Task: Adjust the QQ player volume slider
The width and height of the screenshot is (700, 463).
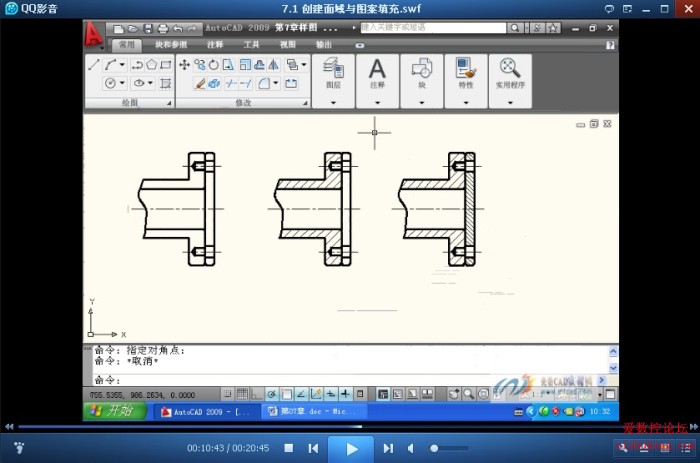Action: pyautogui.click(x=449, y=449)
